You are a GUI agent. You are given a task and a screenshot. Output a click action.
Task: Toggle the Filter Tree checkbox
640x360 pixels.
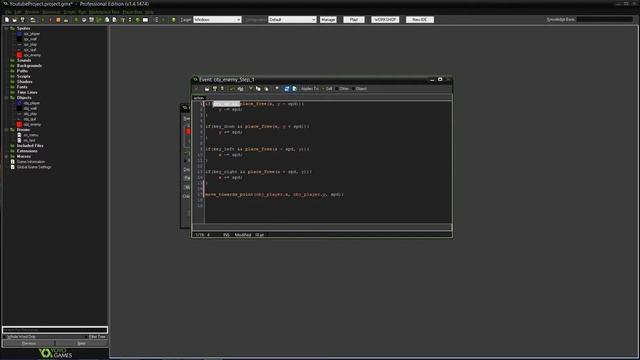pos(87,337)
